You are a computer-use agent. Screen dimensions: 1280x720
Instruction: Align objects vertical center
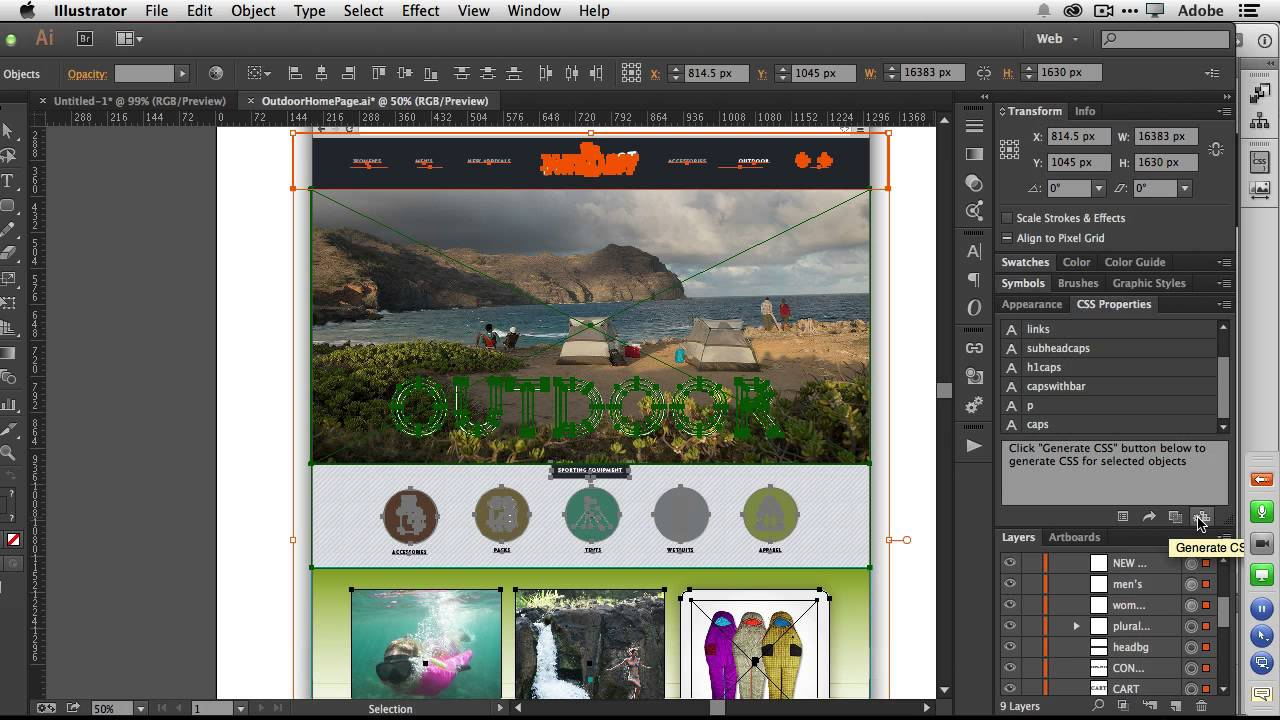point(405,73)
